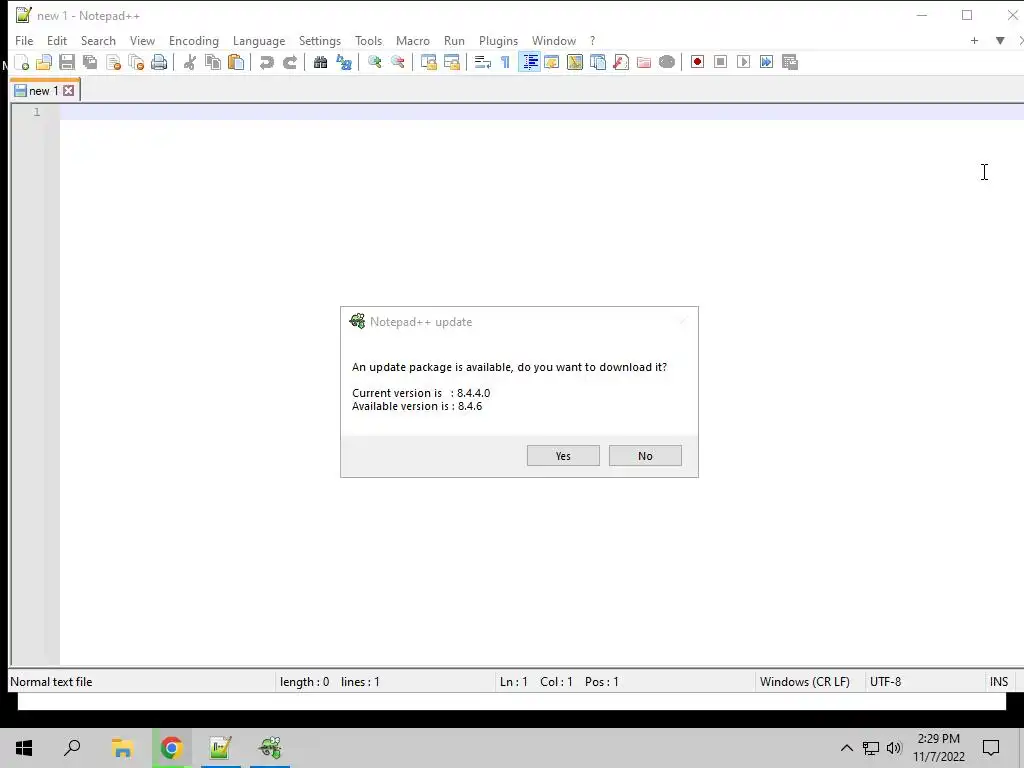Image resolution: width=1024 pixels, height=768 pixels.
Task: Click No to decline the update
Action: click(645, 456)
